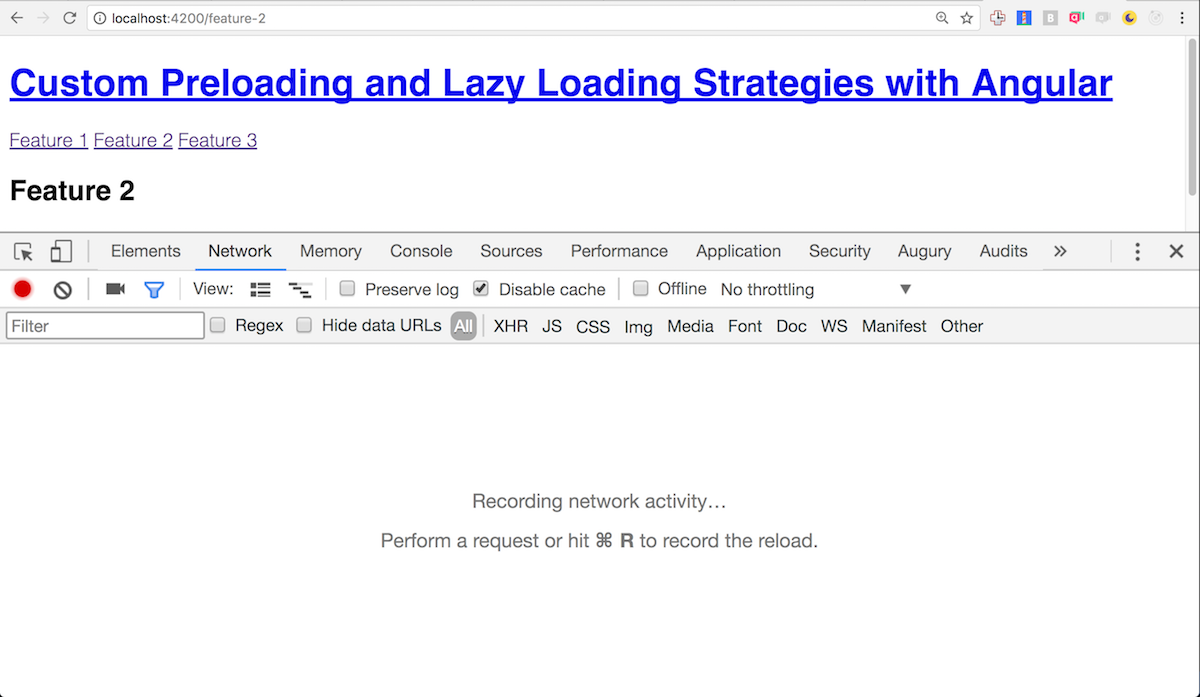Open the Console tab
The height and width of the screenshot is (697, 1200).
[x=421, y=251]
